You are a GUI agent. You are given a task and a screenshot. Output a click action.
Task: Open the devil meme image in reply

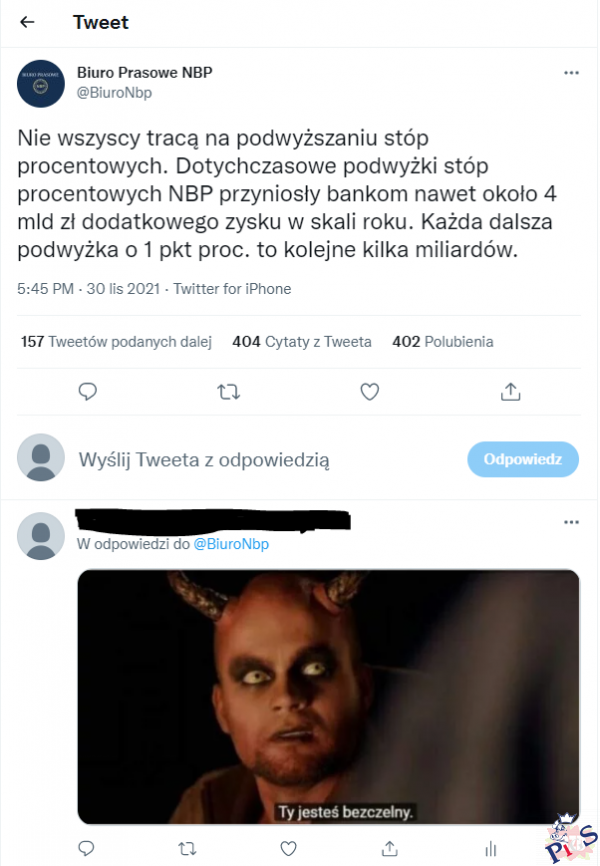point(328,697)
